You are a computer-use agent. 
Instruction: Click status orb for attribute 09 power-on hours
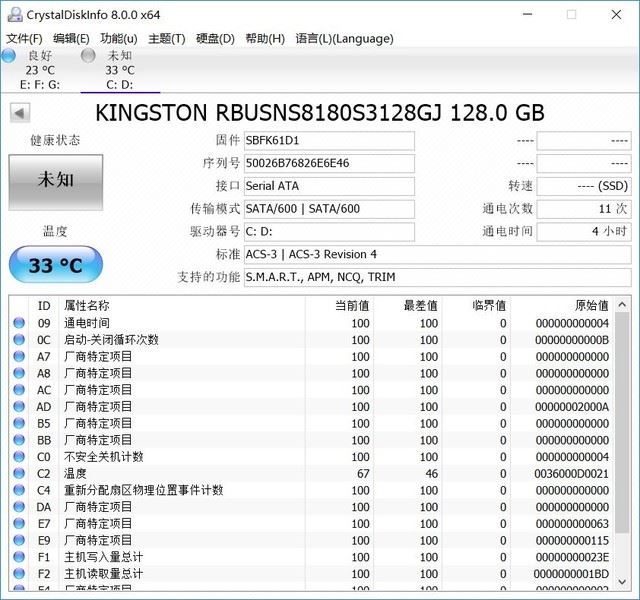tap(19, 323)
